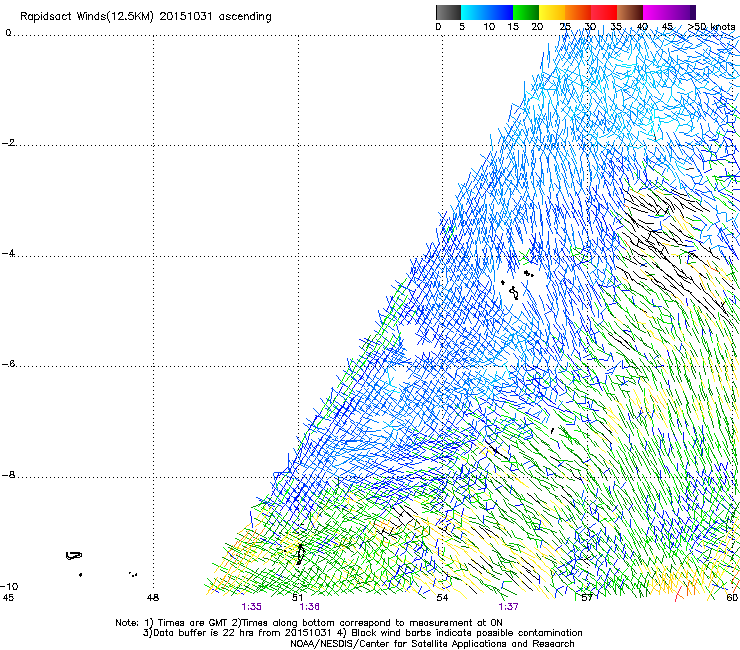Click the legend value '10'
Viewport: 740px width, 650px height.
tap(489, 27)
